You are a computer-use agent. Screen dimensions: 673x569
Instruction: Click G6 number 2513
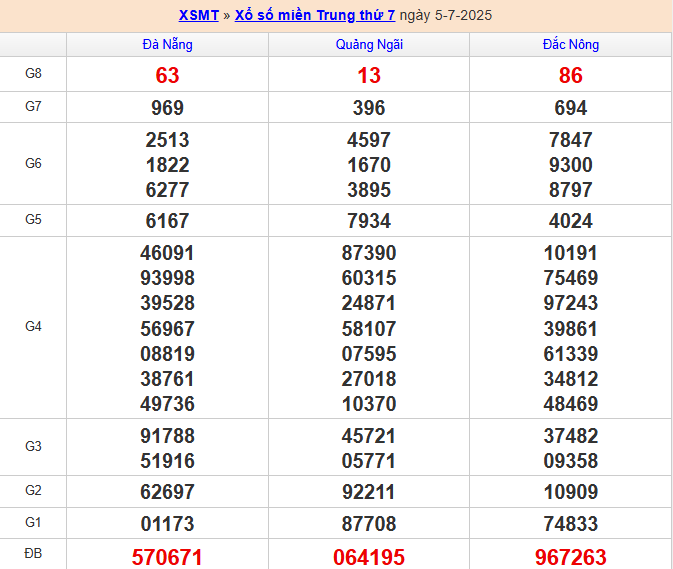tap(167, 140)
